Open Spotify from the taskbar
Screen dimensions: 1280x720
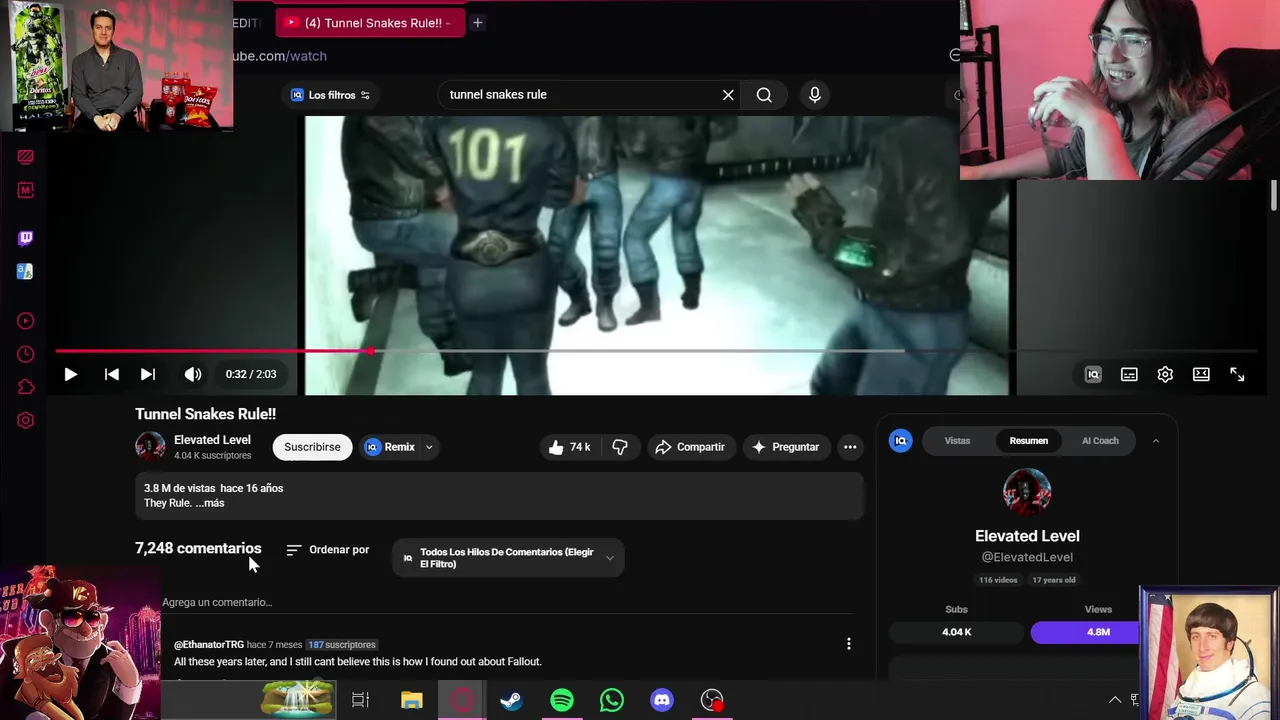[562, 701]
